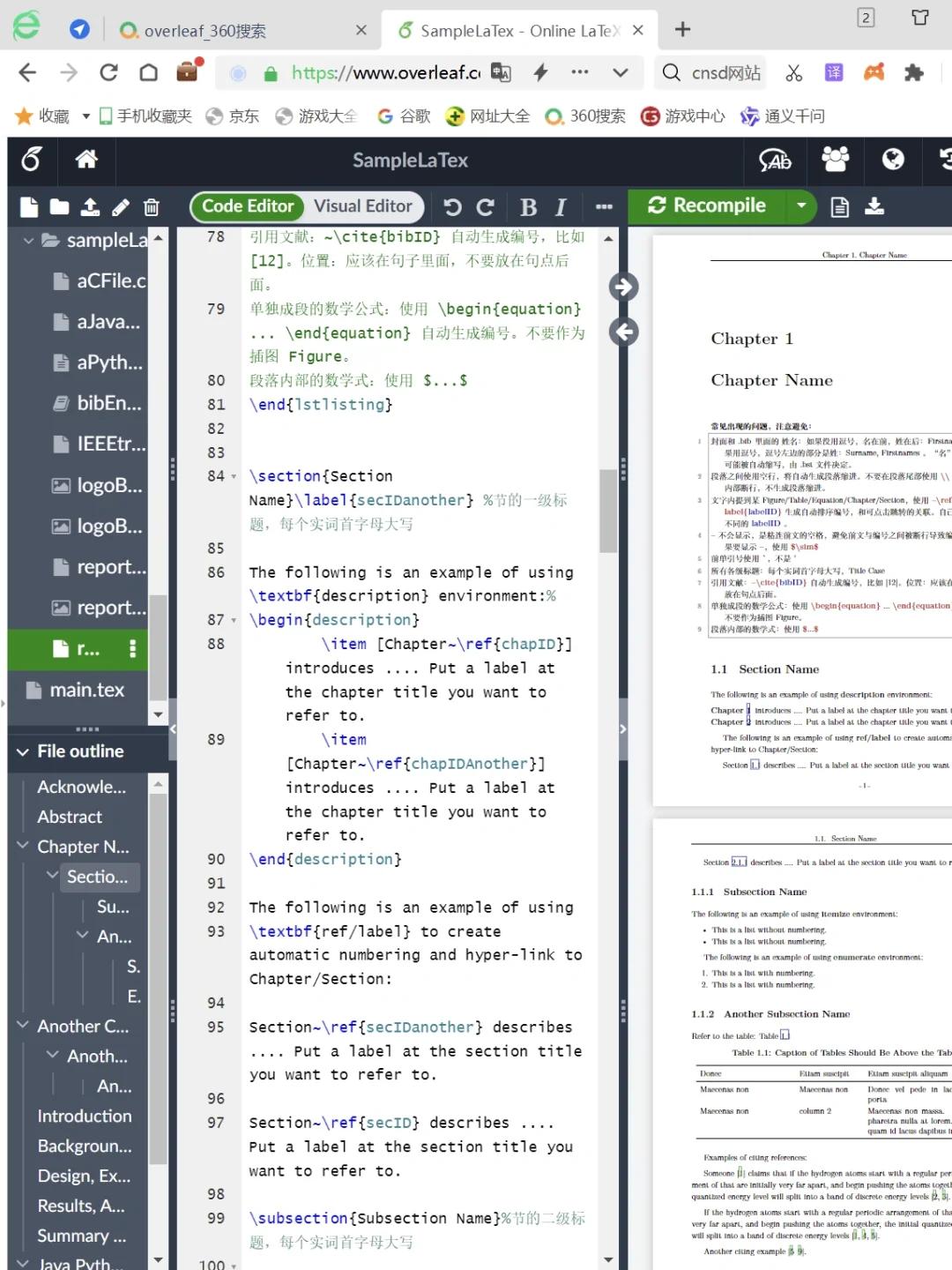This screenshot has width=952, height=1270.
Task: Show more editor toolbar options
Action: (604, 207)
